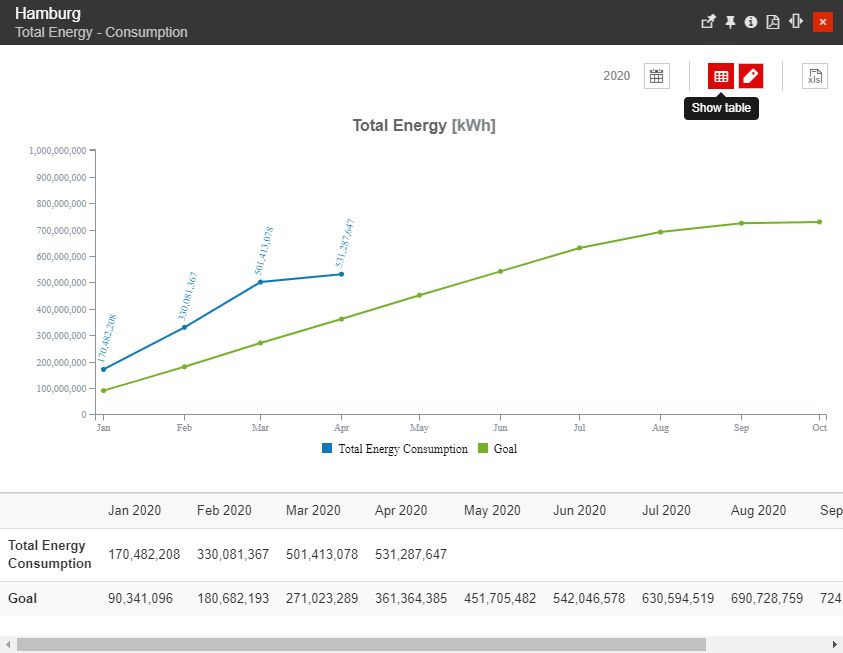Click the Goal row header in table

coord(26,598)
